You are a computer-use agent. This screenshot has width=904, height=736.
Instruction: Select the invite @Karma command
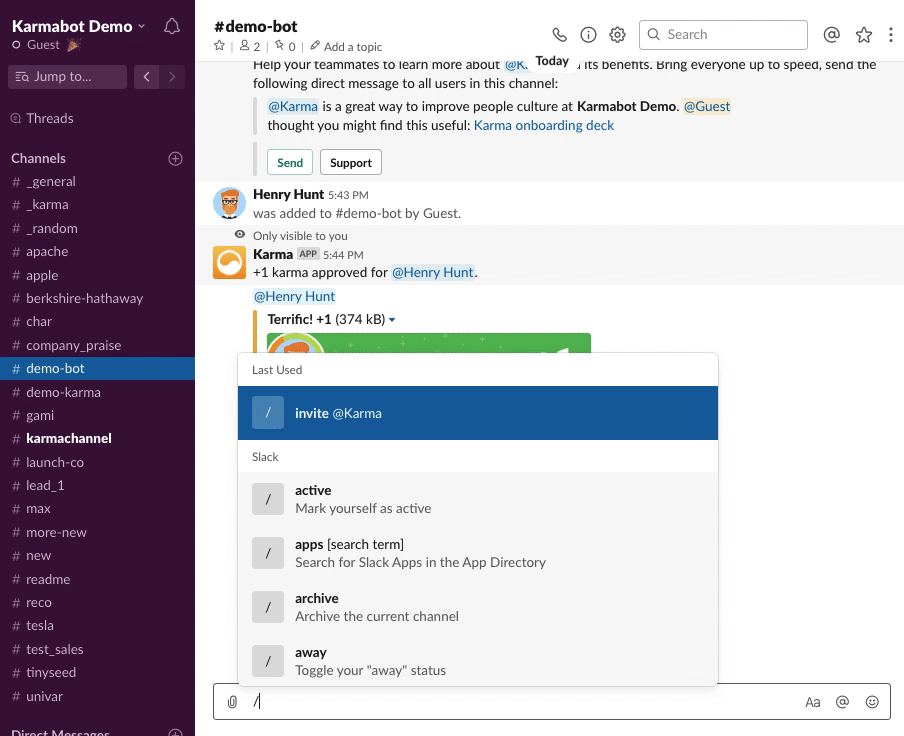pyautogui.click(x=478, y=413)
